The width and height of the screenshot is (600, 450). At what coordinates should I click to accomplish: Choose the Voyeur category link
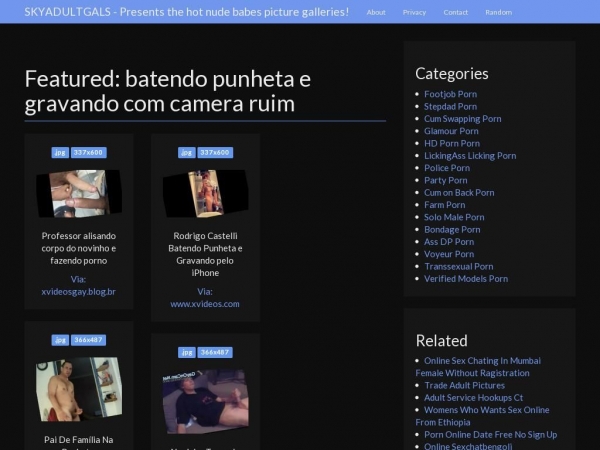(x=449, y=254)
